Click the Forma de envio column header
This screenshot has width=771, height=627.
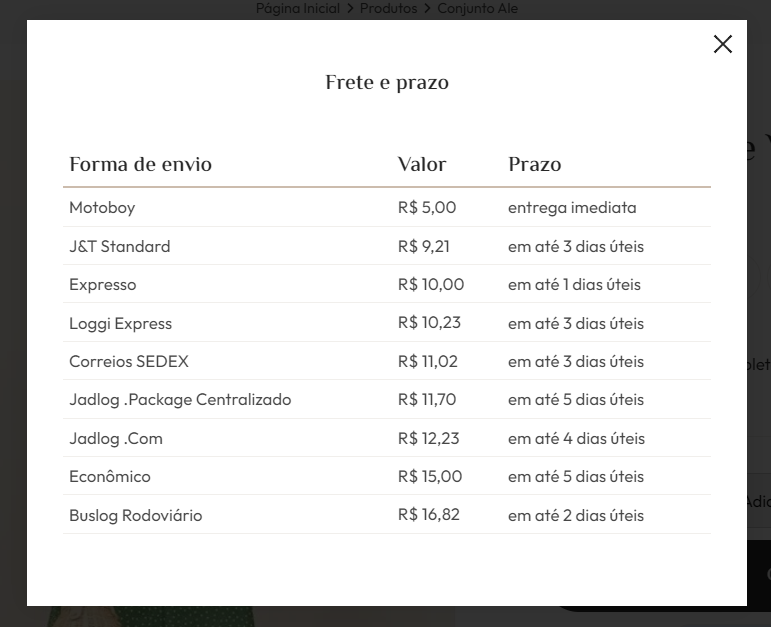141,164
